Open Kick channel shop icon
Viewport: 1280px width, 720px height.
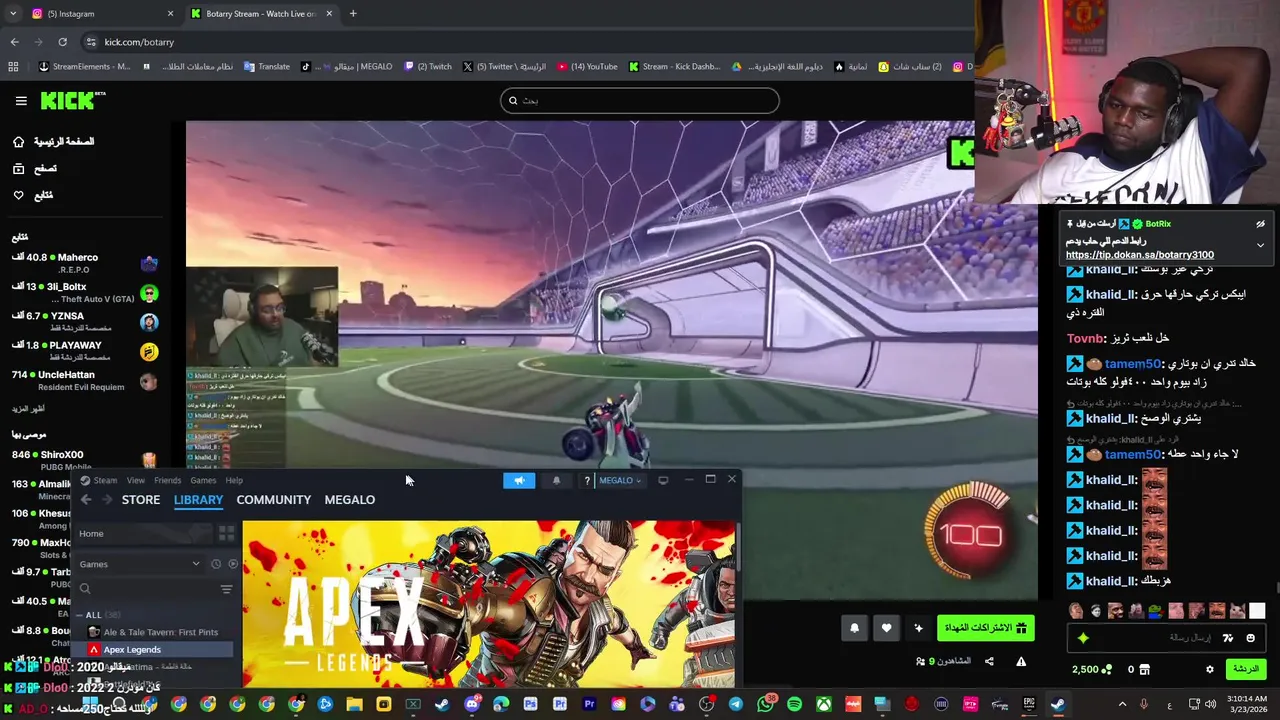[x=1145, y=669]
